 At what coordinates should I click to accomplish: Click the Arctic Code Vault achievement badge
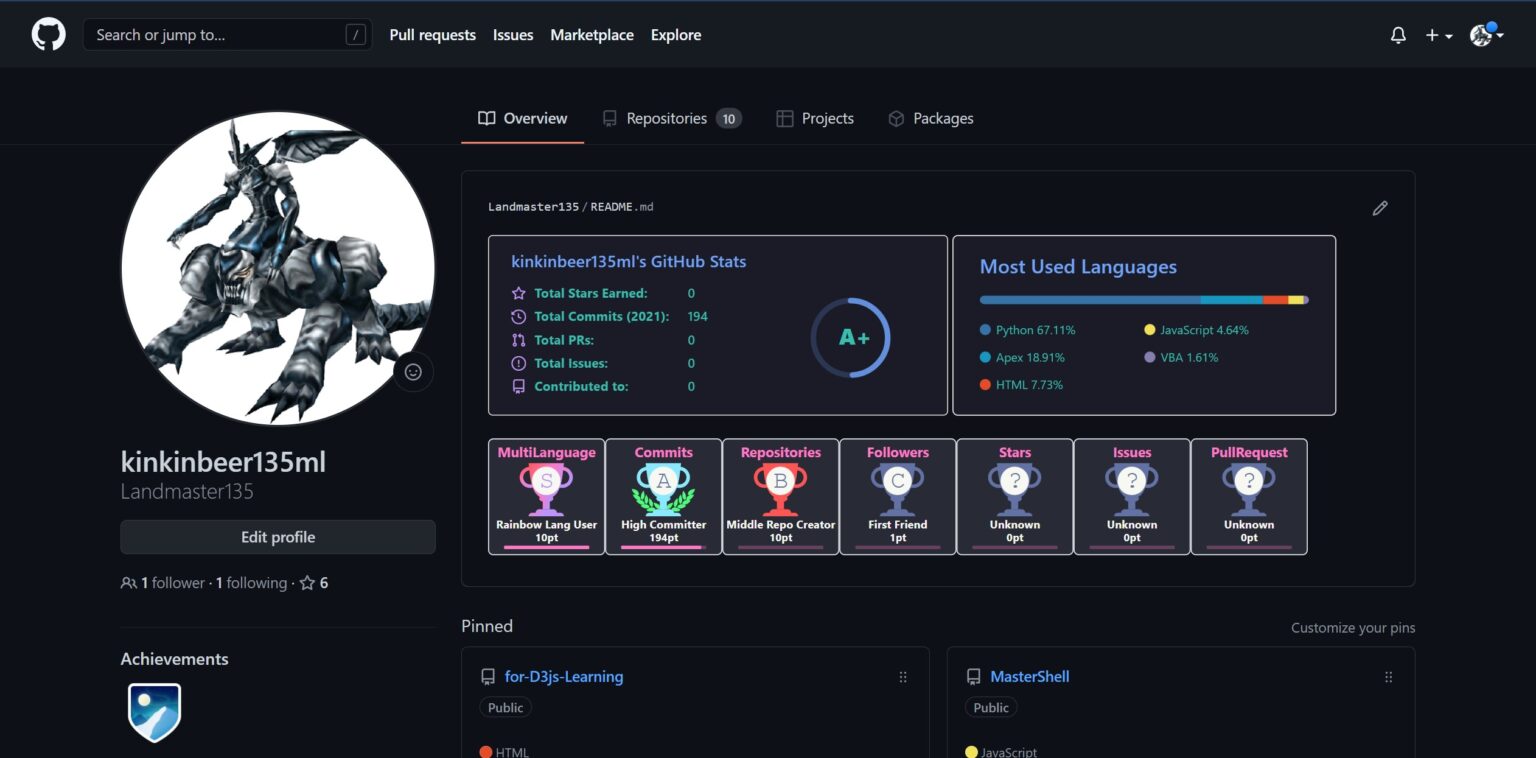(x=154, y=712)
